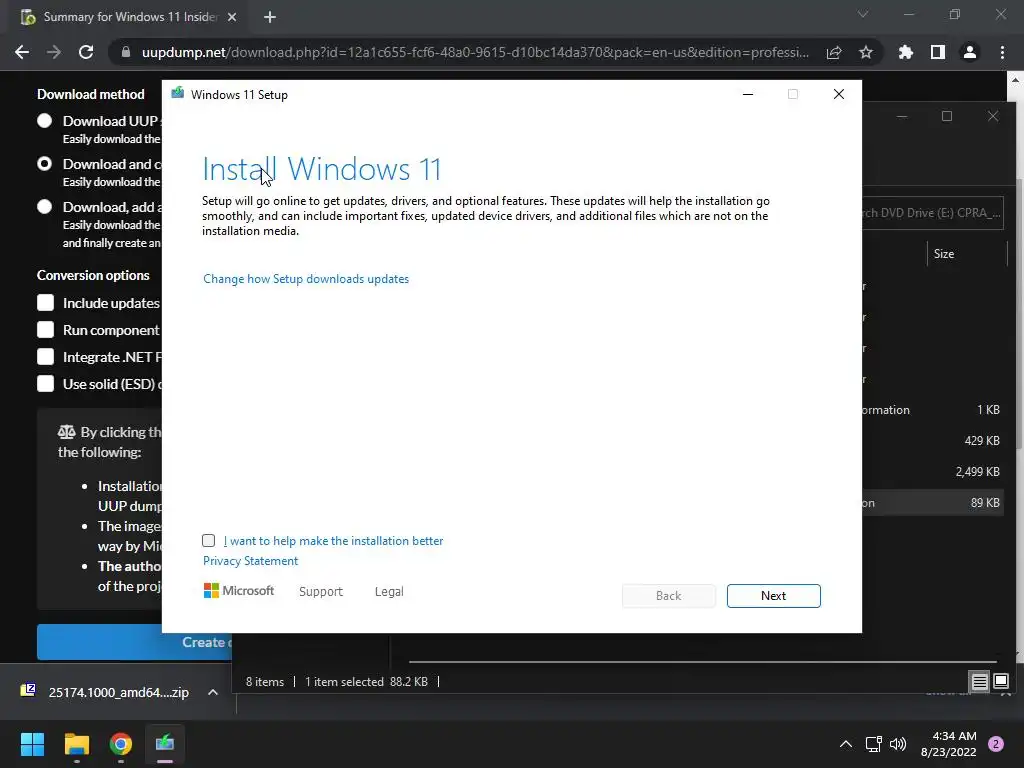Minimize the File Explorer window
Viewport: 1024px width, 768px height.
point(902,116)
